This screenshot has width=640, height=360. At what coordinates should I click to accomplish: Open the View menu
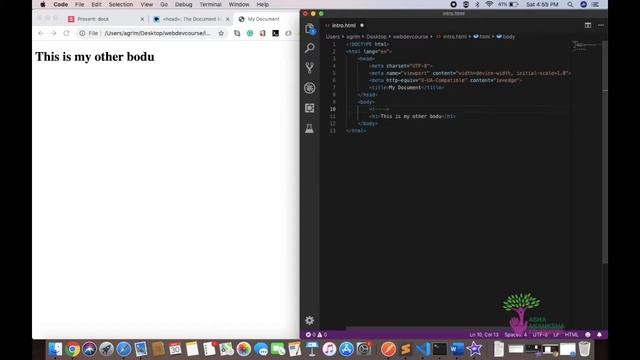[147, 4]
